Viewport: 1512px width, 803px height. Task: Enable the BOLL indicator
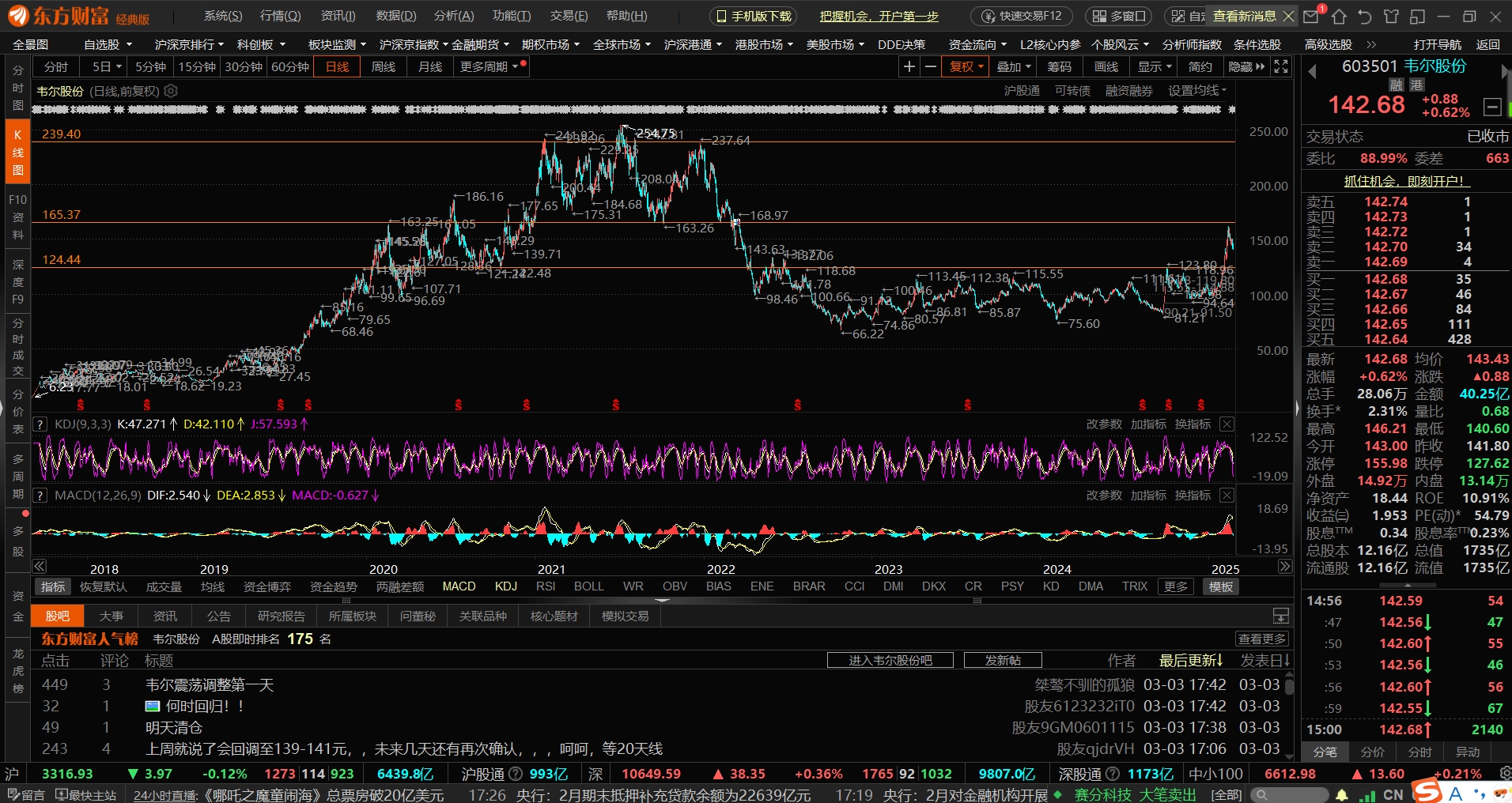[x=588, y=586]
